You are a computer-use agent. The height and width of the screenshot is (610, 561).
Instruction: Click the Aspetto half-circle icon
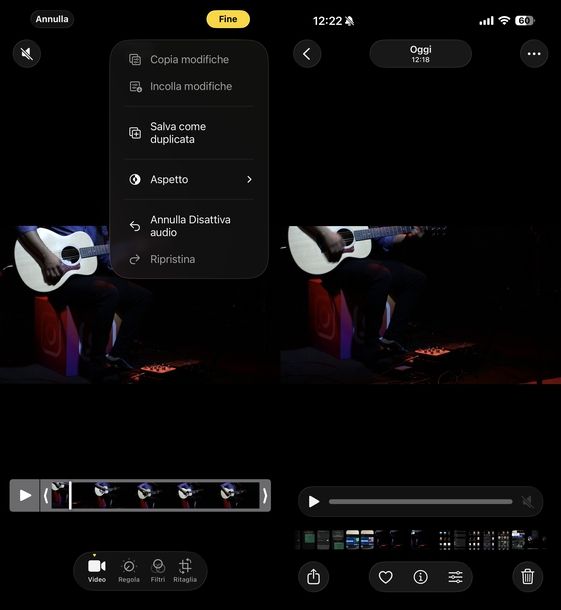(x=135, y=179)
